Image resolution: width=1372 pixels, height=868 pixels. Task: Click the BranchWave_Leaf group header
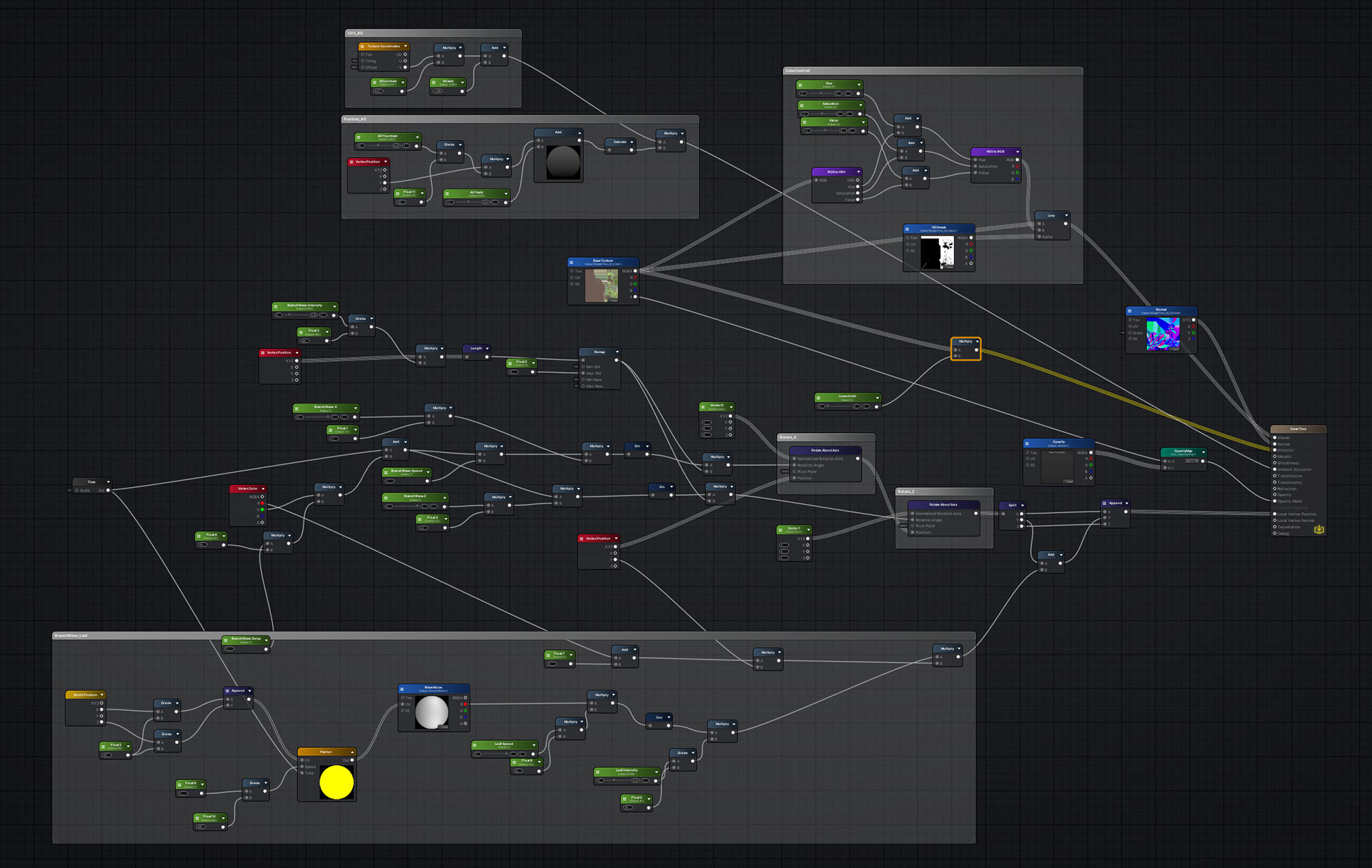point(514,635)
